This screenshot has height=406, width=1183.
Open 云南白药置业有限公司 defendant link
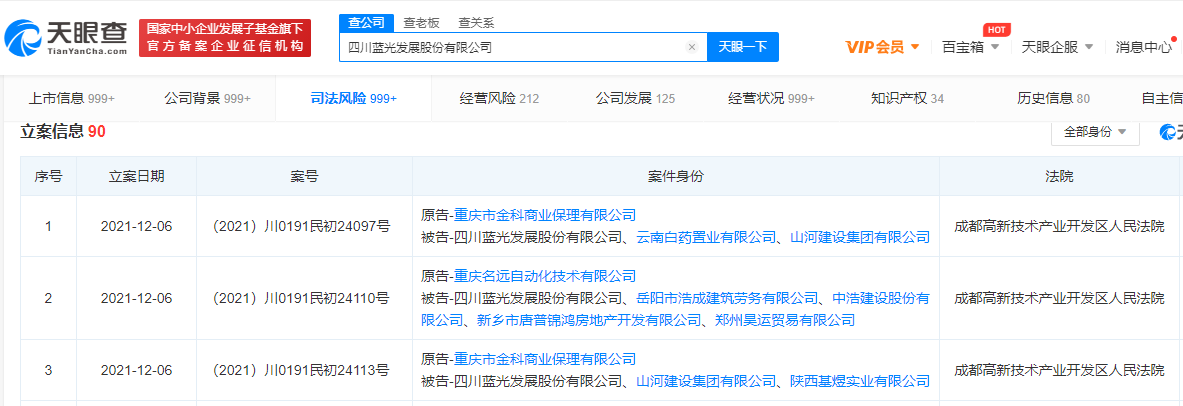706,237
